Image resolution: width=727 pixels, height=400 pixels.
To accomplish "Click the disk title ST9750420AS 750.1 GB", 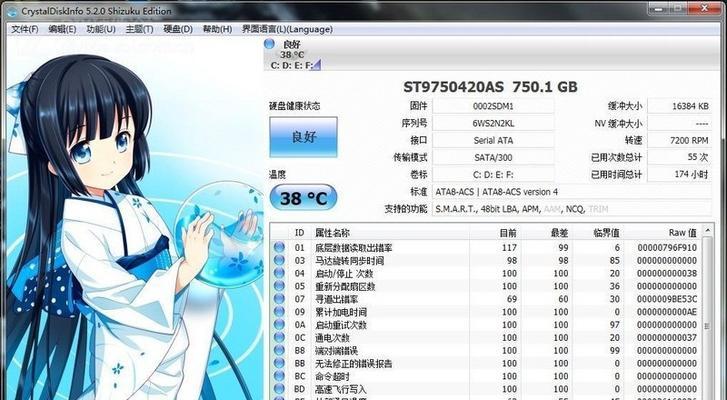I will [x=490, y=87].
